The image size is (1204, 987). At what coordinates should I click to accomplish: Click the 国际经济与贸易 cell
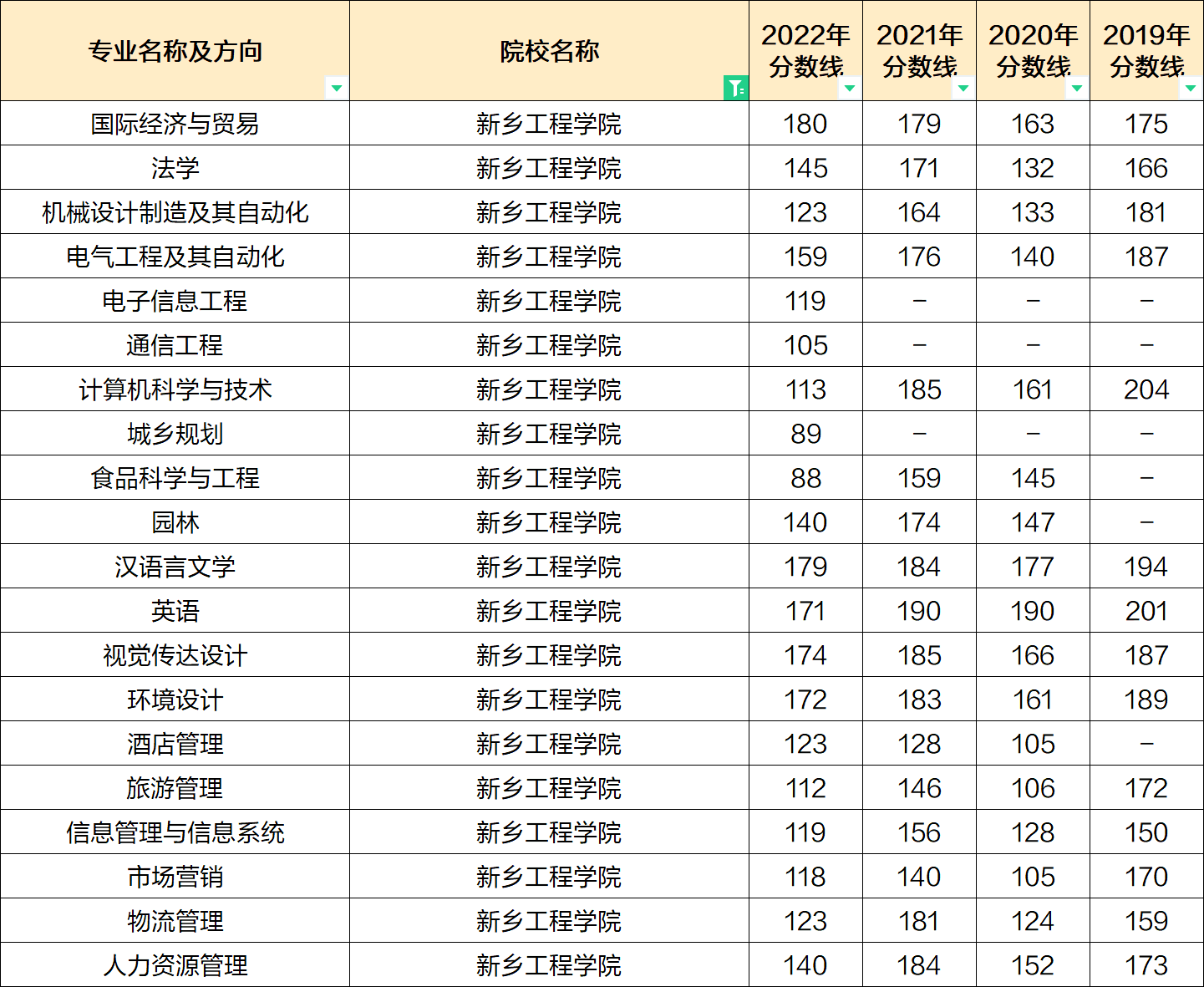175,124
